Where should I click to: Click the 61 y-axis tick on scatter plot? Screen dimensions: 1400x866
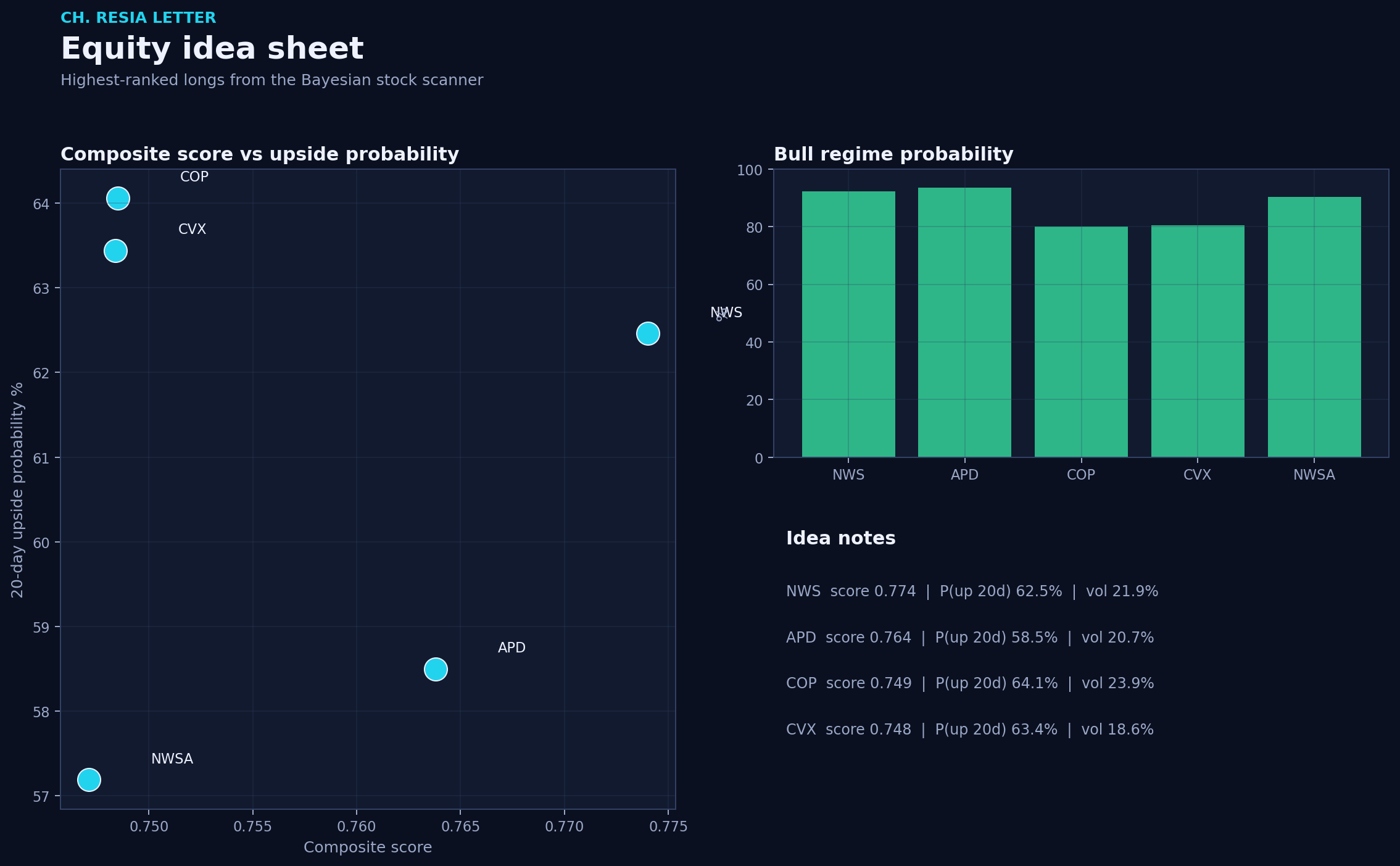(41, 459)
